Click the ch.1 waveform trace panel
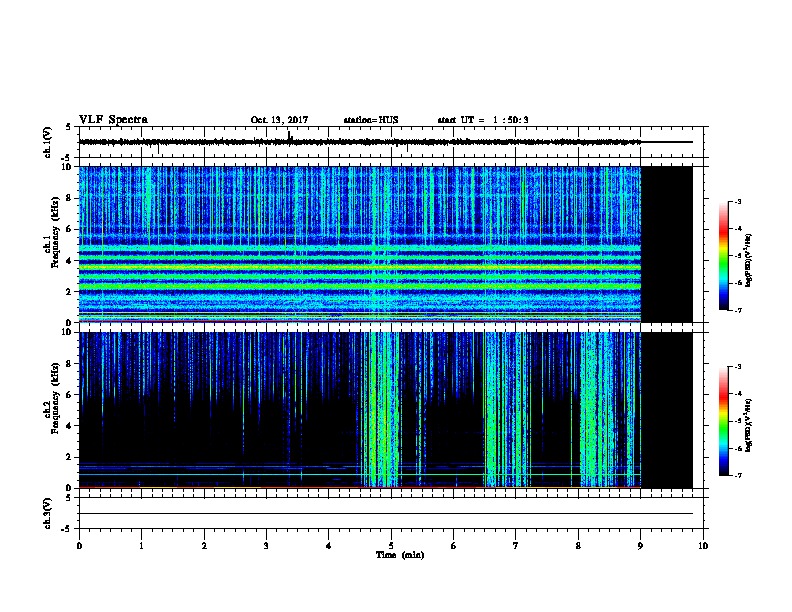The height and width of the screenshot is (612, 792). [x=391, y=142]
